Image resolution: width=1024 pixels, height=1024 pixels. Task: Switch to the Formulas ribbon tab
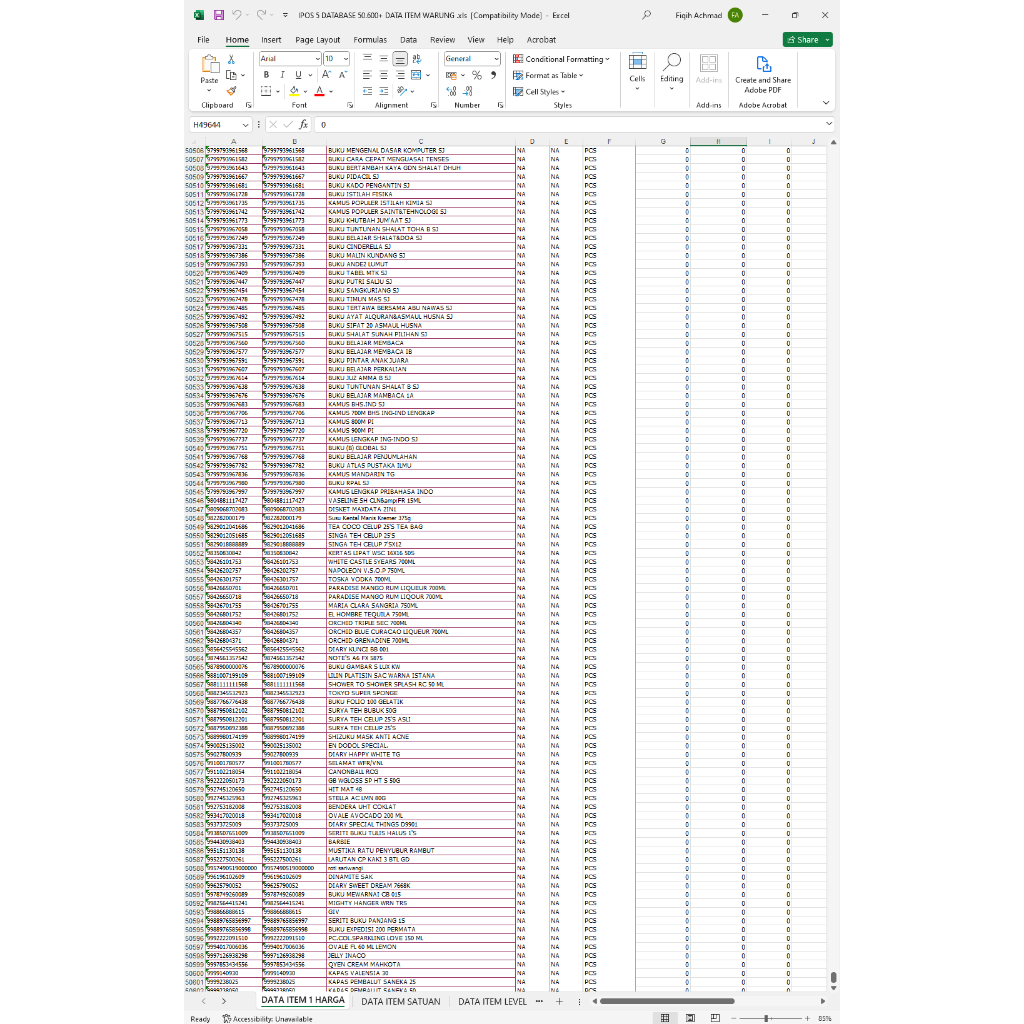click(370, 40)
